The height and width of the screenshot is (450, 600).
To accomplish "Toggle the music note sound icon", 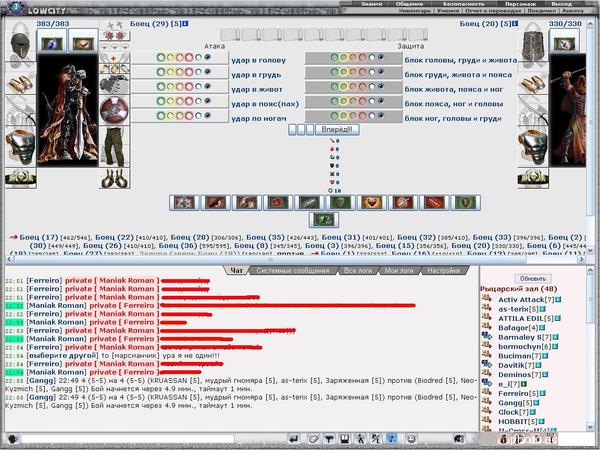I will (x=391, y=439).
